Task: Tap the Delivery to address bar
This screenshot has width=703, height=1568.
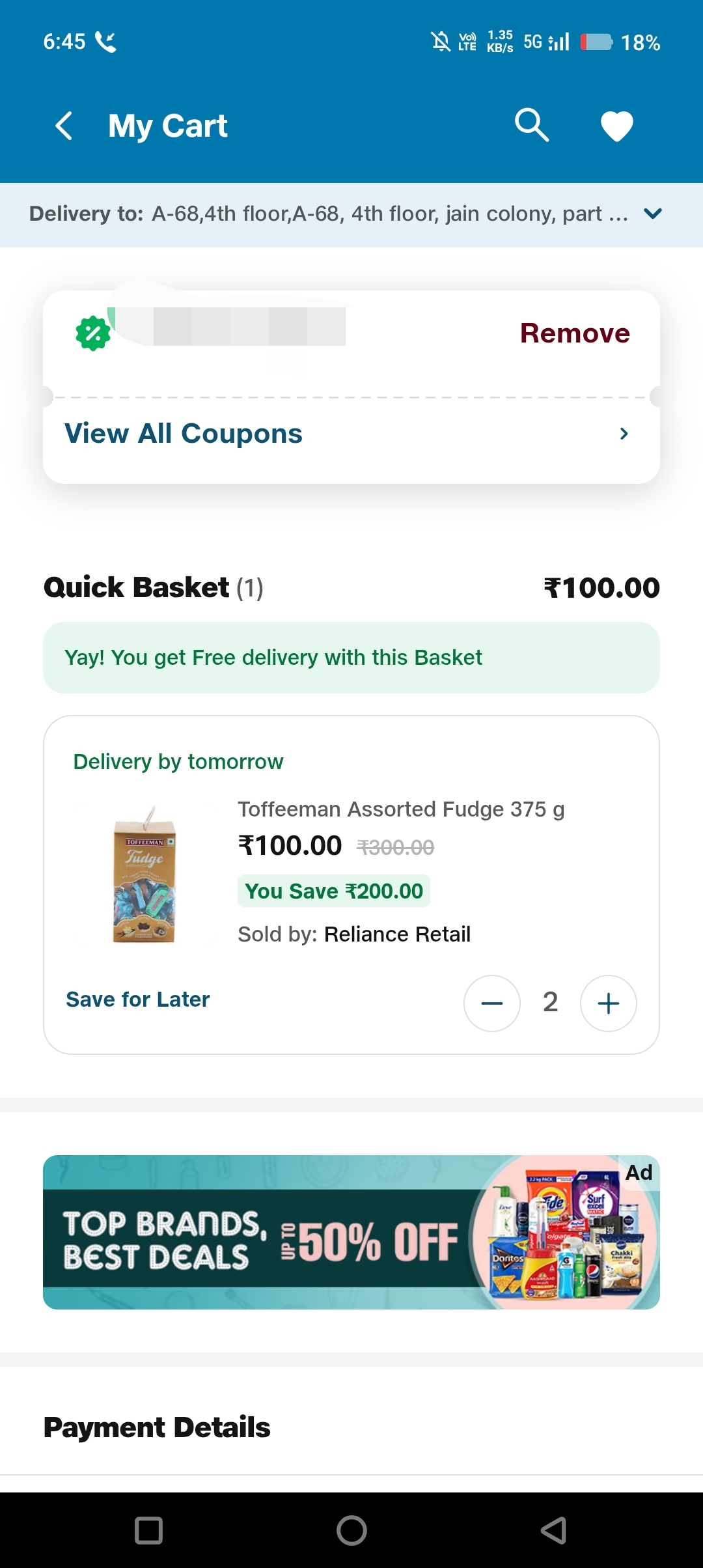Action: pos(329,214)
